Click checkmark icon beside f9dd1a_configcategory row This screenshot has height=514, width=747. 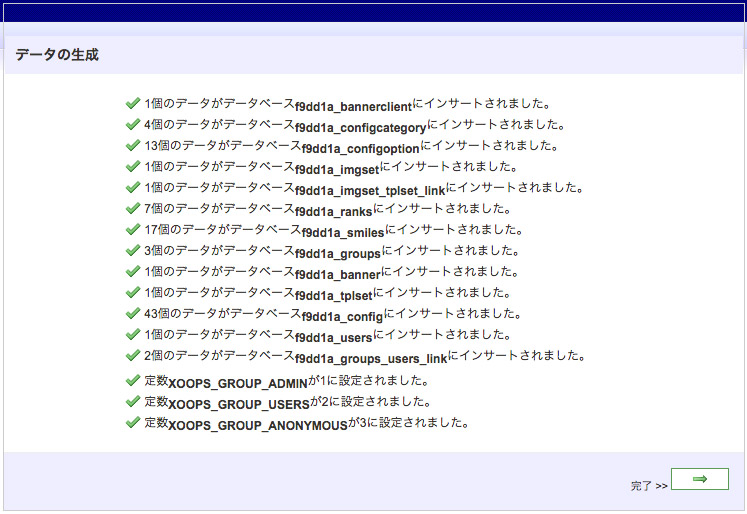tap(132, 124)
